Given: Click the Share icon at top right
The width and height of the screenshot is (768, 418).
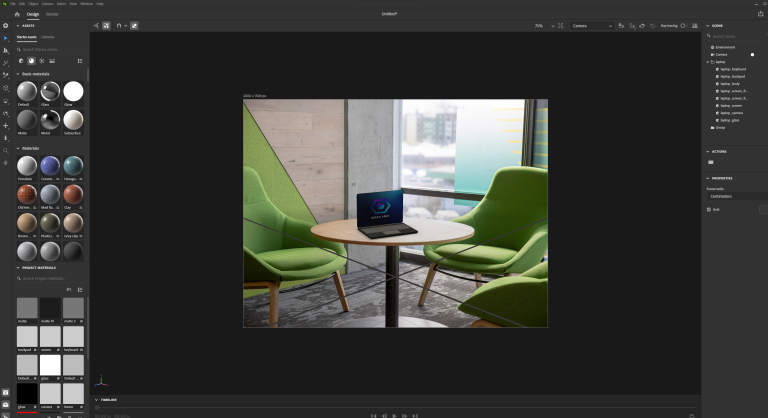Looking at the screenshot, I should tap(760, 14).
